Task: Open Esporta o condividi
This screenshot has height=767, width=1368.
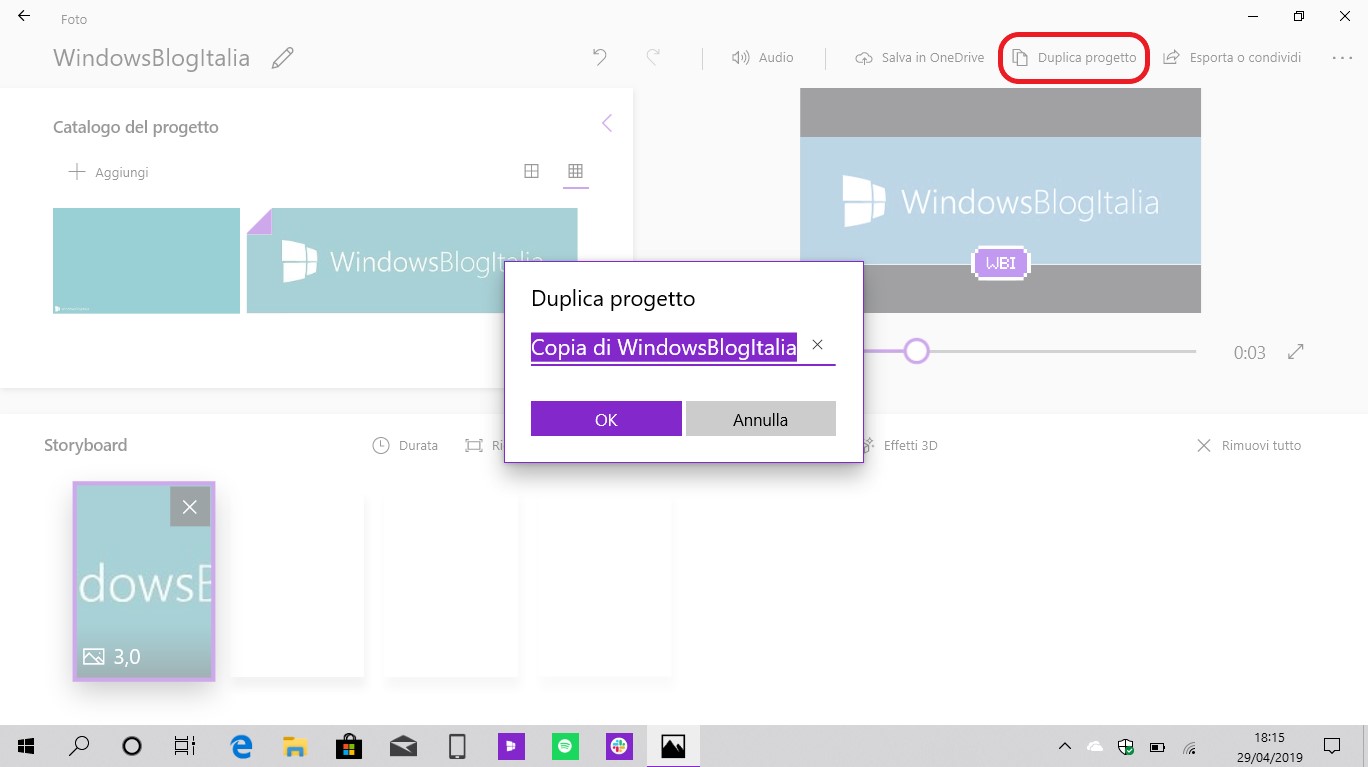Action: point(1232,58)
